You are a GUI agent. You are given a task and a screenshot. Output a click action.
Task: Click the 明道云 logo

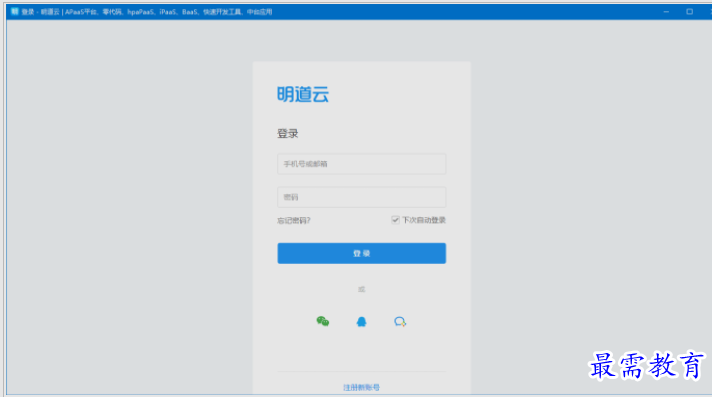(303, 94)
